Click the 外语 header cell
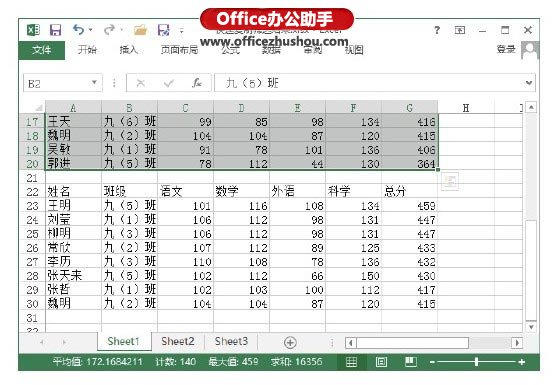The height and width of the screenshot is (385, 554). [297, 191]
